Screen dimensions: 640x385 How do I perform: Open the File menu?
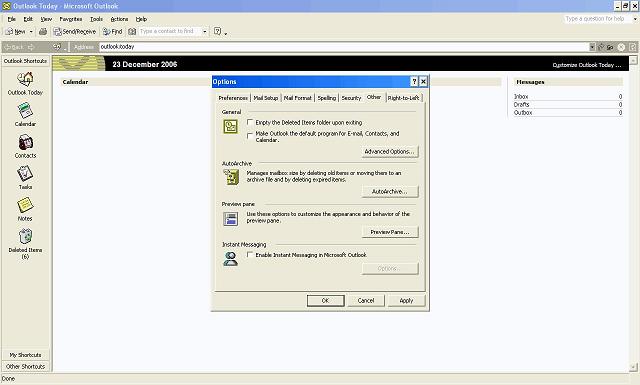[x=11, y=19]
